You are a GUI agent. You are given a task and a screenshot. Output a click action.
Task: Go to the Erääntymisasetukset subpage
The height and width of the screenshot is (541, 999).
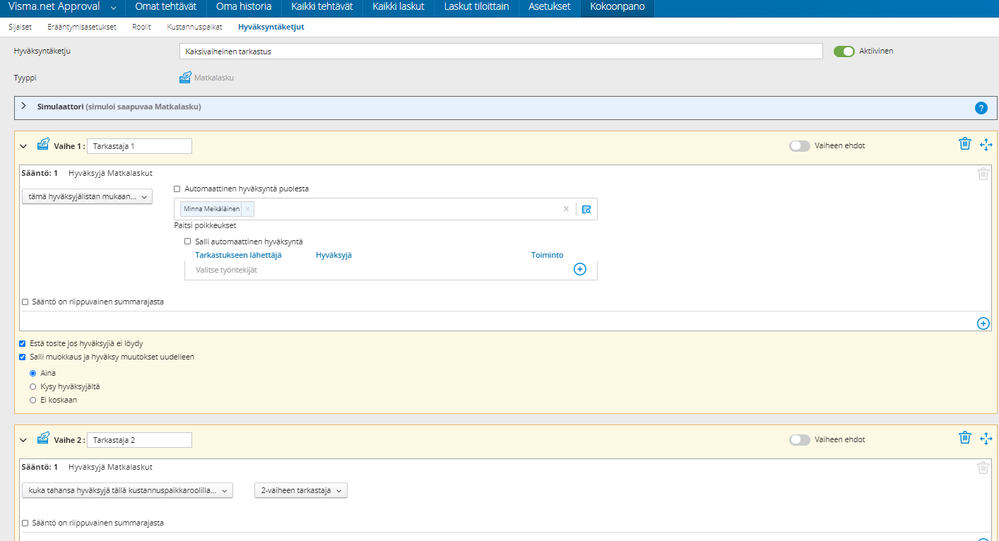click(x=82, y=27)
